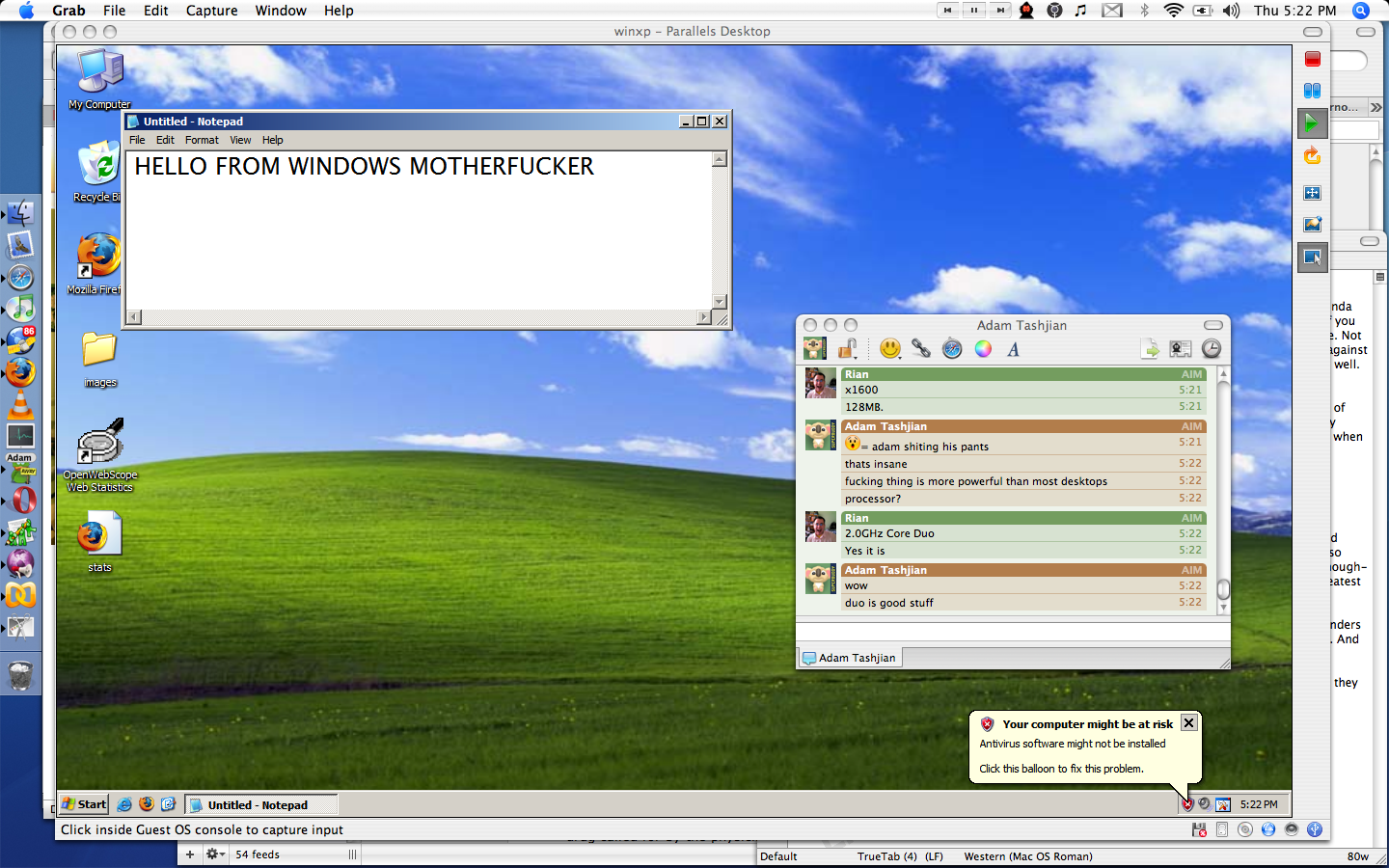Toggle the Parallels window toolbar pill button

coord(1313,32)
